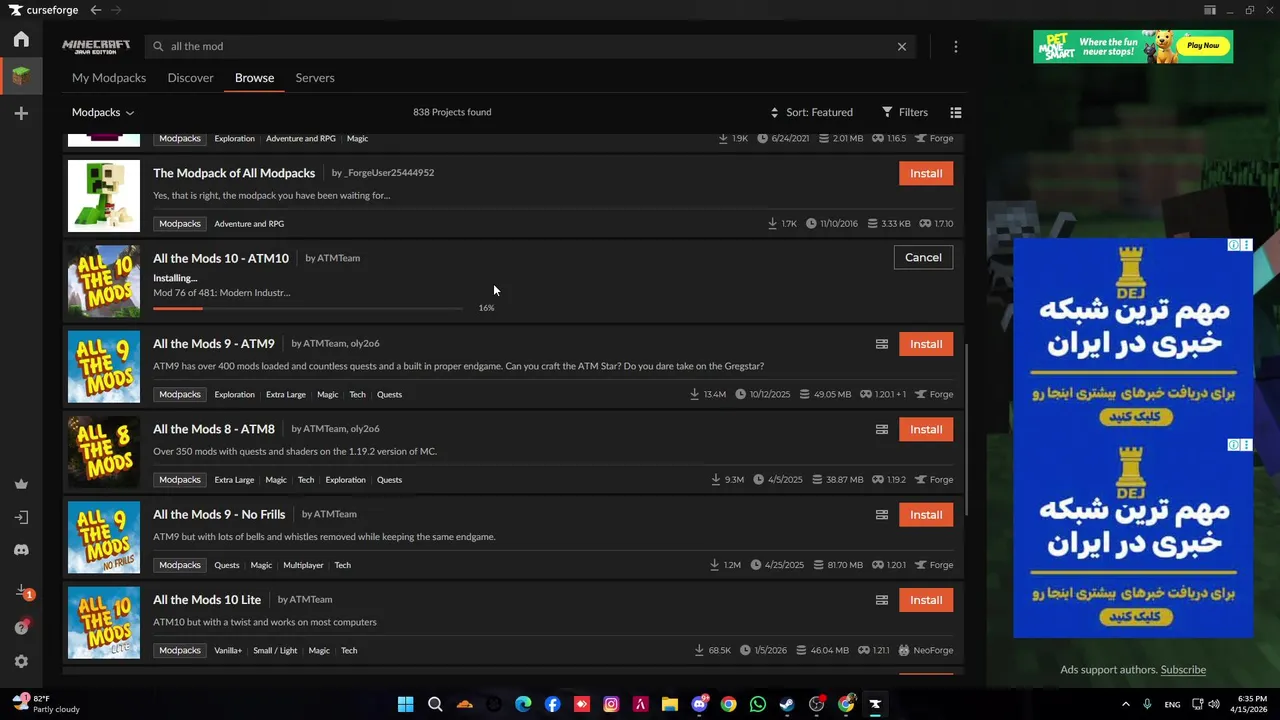Select the Minecraft game block in sidebar
Screen dimensions: 1280x720
tap(21, 75)
